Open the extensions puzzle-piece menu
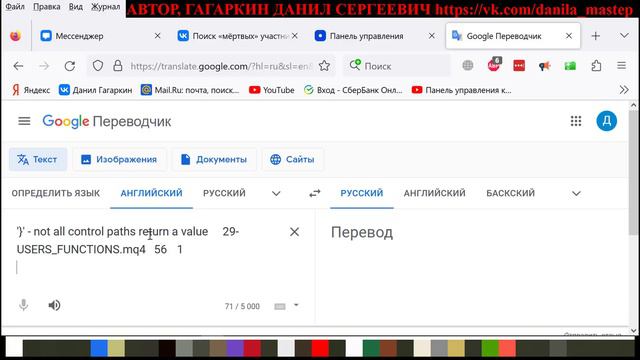 coord(596,65)
